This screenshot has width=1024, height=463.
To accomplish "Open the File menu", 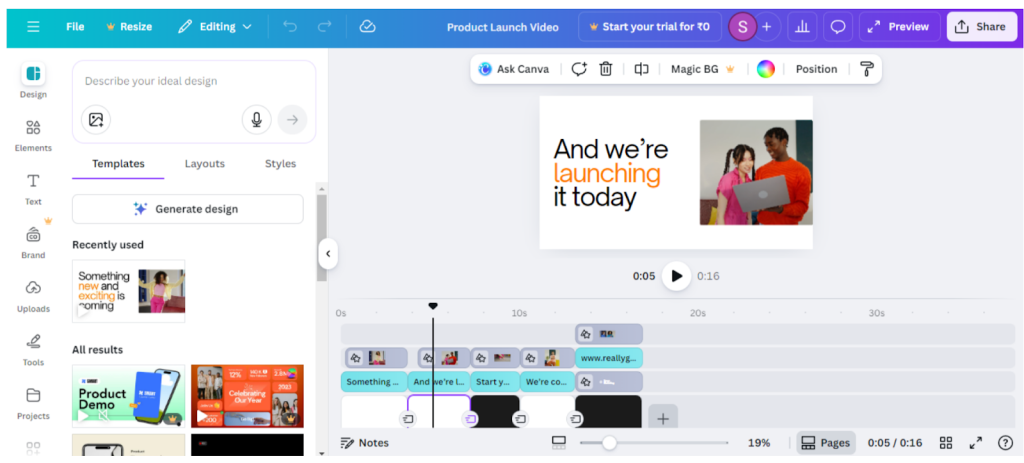I will [x=75, y=27].
